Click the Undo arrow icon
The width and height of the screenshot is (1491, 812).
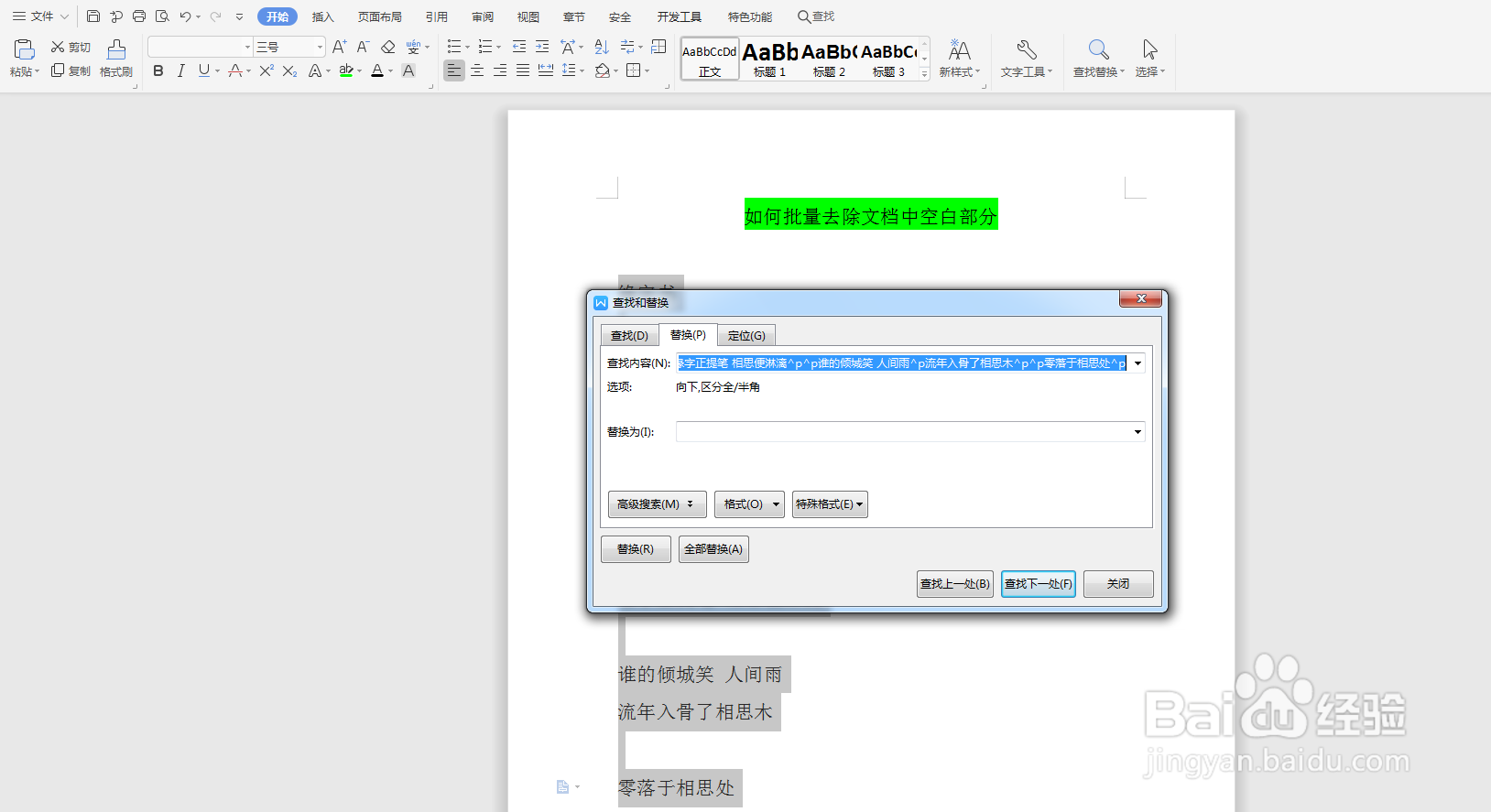(185, 16)
